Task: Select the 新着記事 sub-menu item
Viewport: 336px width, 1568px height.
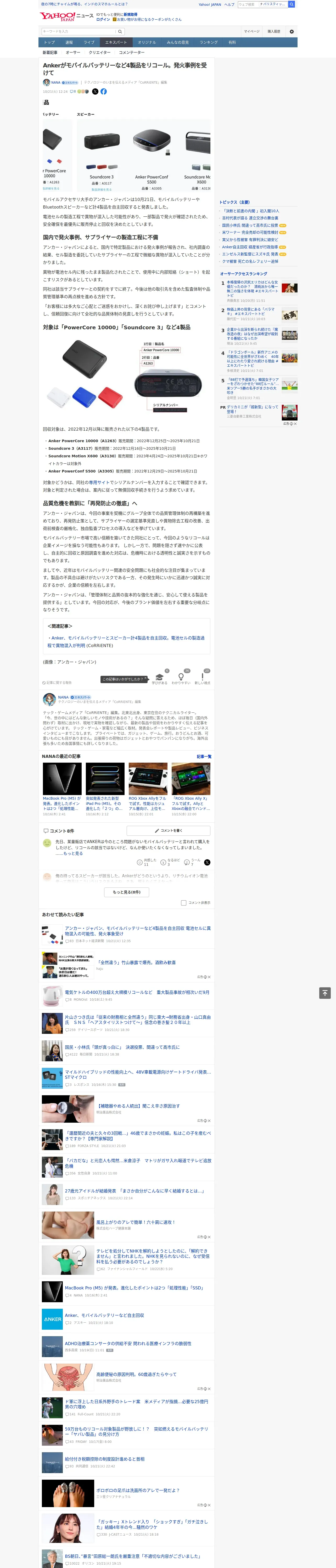Action: click(x=50, y=52)
